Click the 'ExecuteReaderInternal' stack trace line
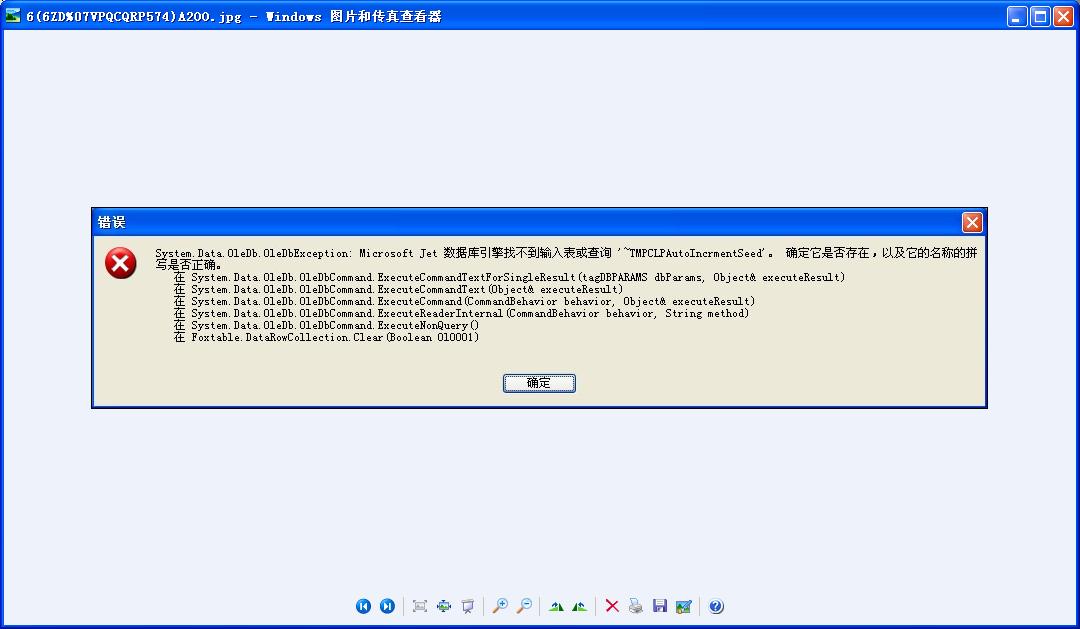Viewport: 1080px width, 629px height. pos(461,313)
